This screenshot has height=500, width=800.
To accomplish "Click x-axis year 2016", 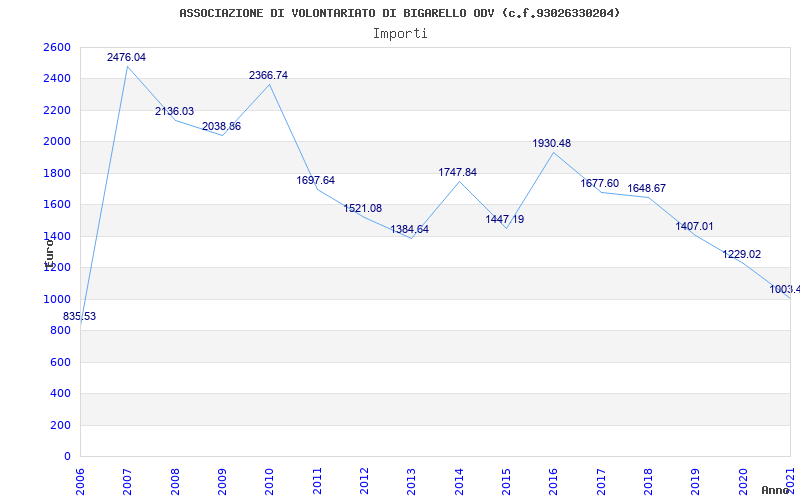I will tap(554, 481).
